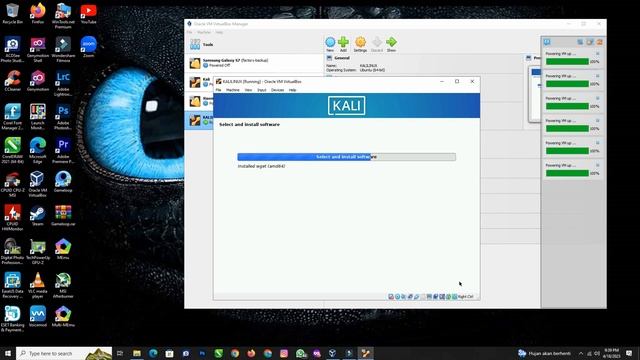Click the notification center icon in VirtualBox panel
640x360 pixels.
[x=547, y=42]
